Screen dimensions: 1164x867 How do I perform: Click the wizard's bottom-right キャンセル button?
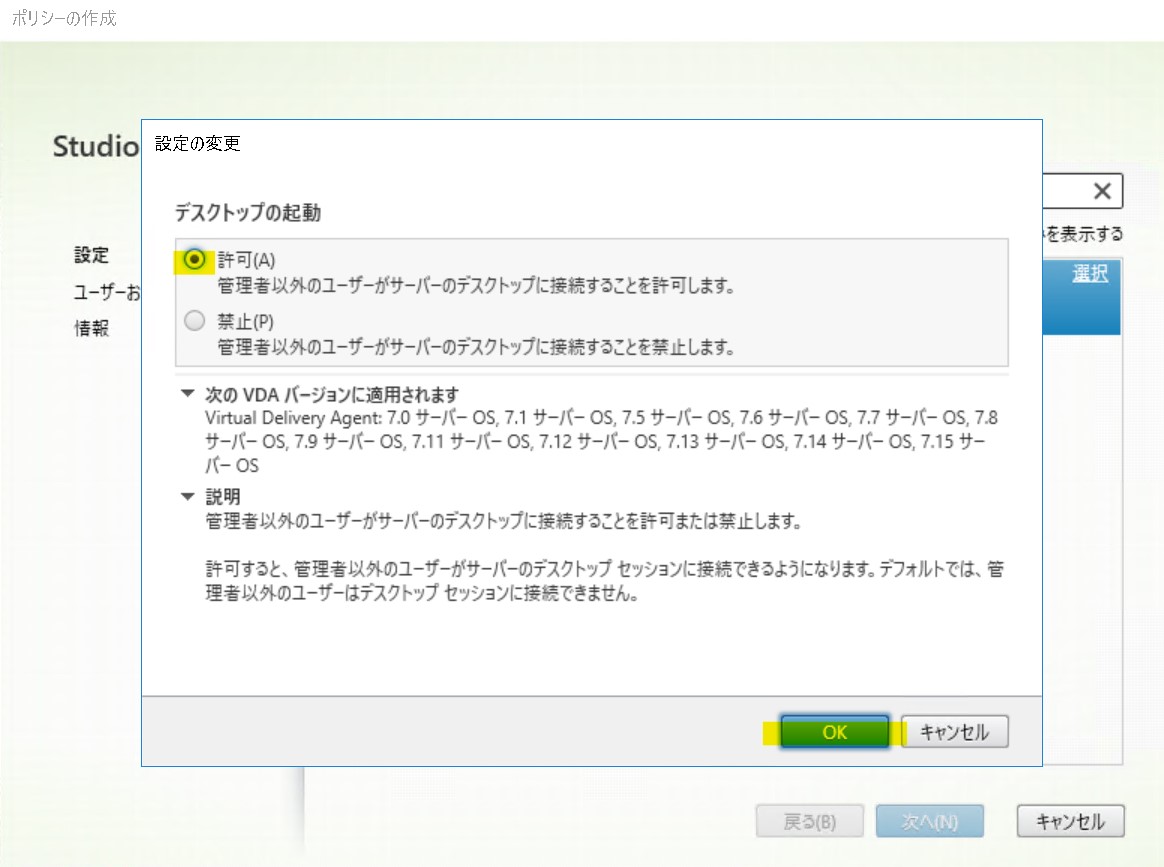[x=1070, y=821]
